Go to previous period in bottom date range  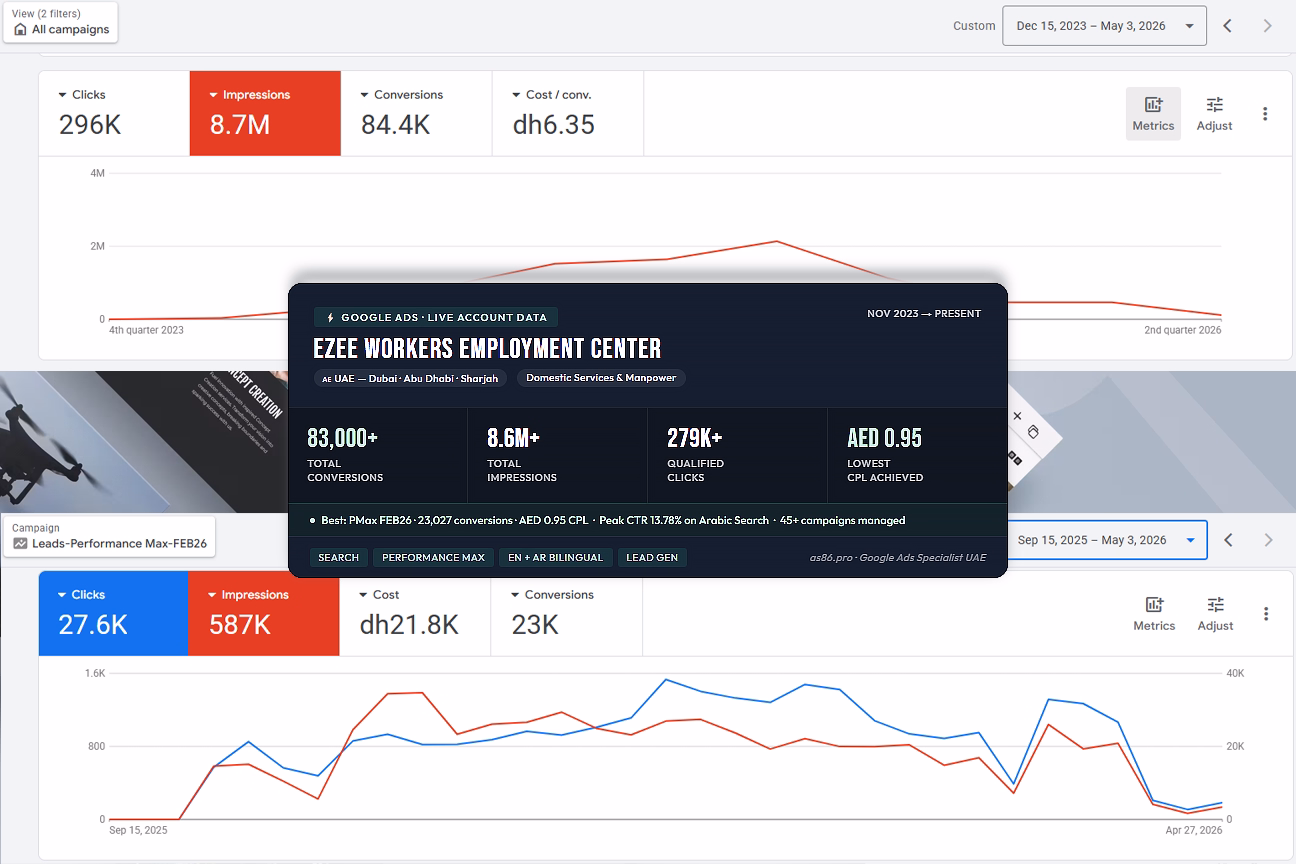[1229, 540]
